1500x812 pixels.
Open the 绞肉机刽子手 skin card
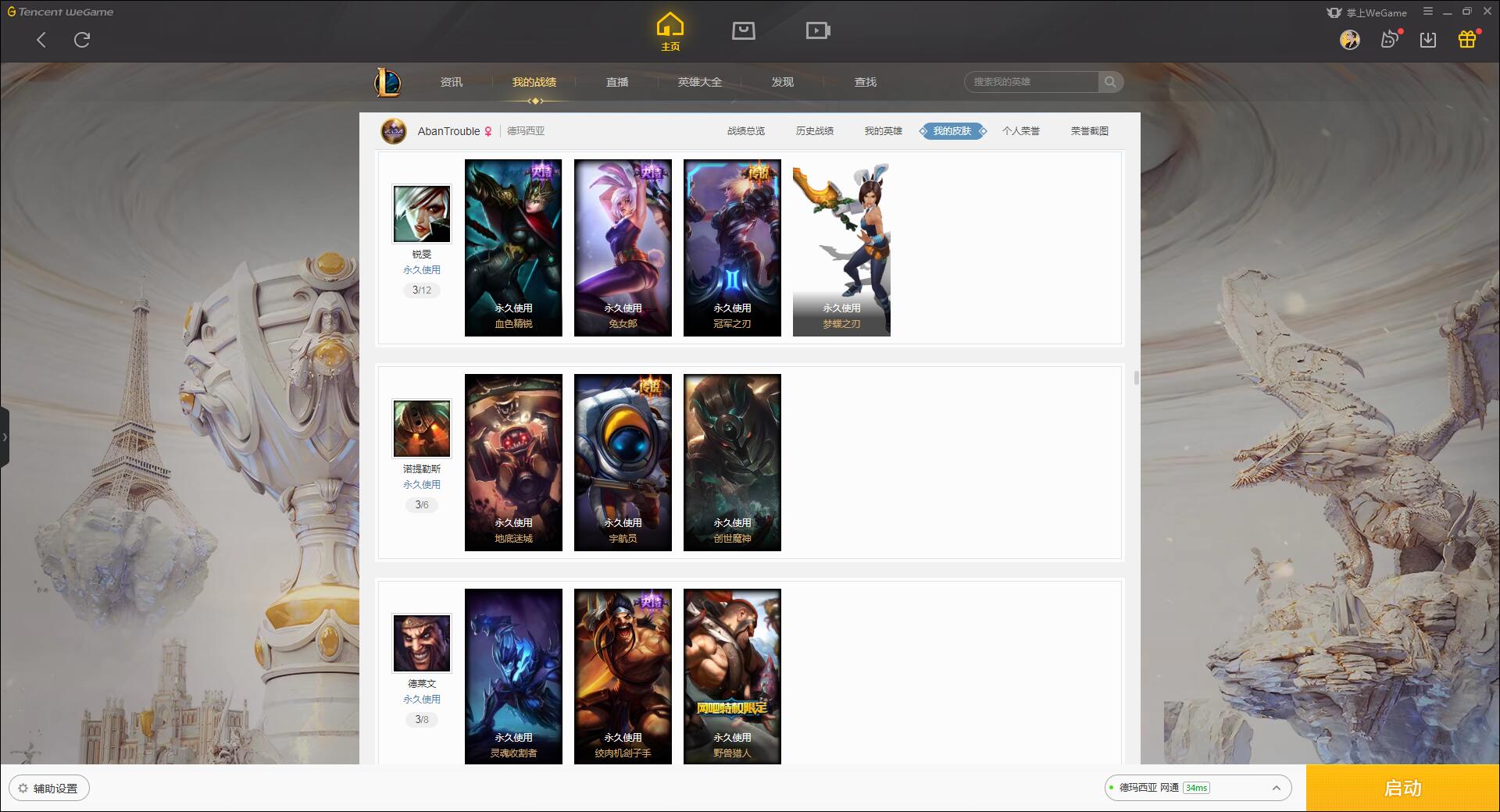(x=623, y=676)
